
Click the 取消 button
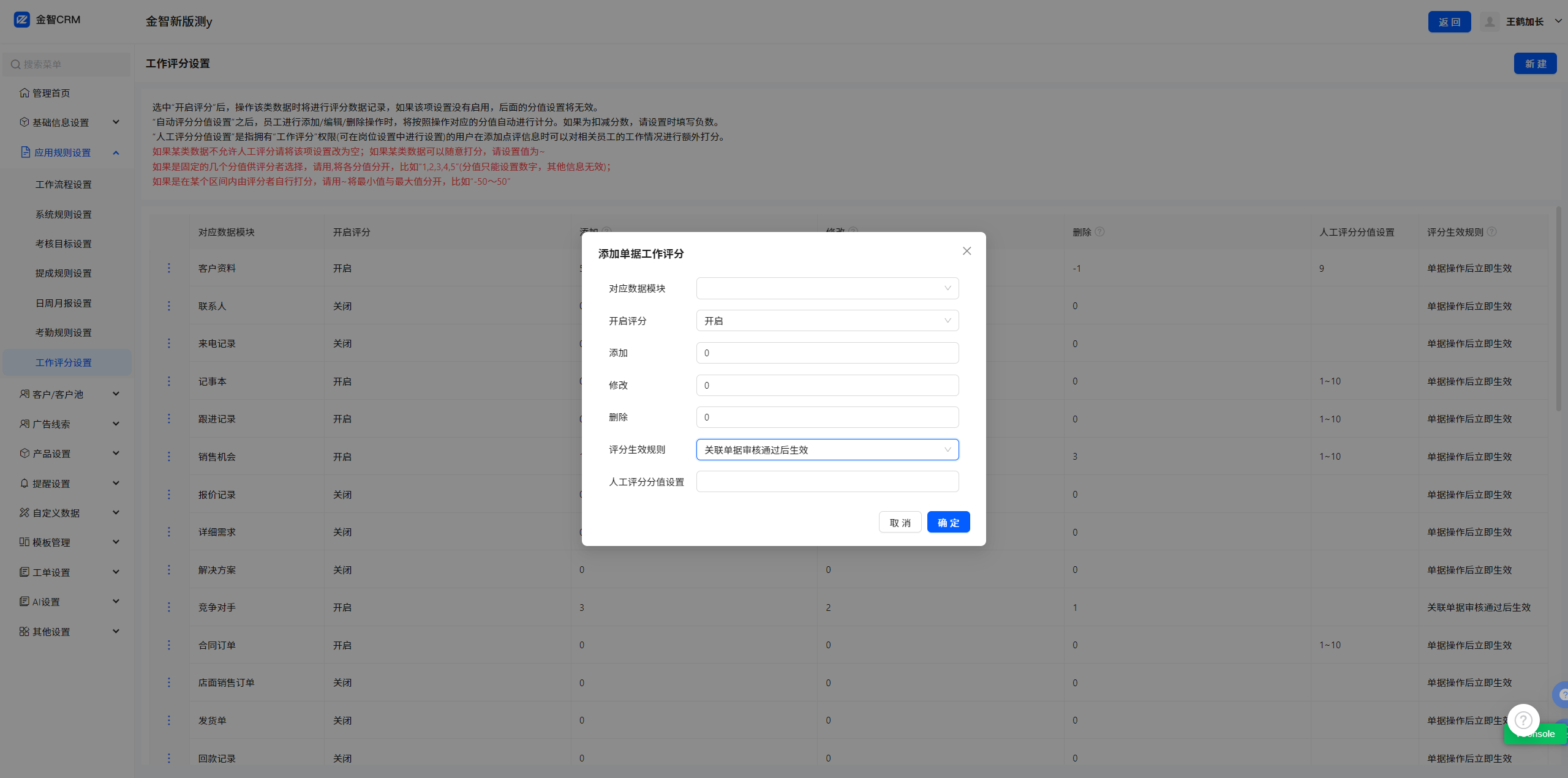pyautogui.click(x=900, y=522)
